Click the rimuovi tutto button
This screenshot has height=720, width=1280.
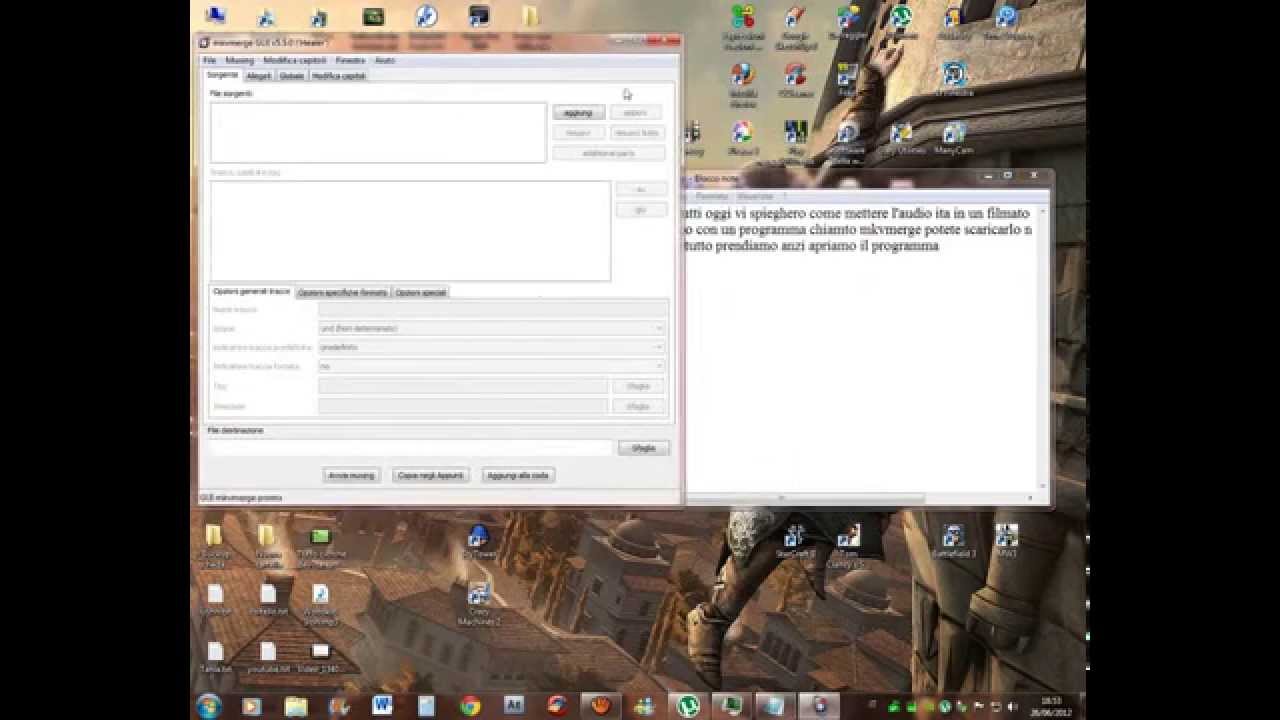pyautogui.click(x=636, y=133)
